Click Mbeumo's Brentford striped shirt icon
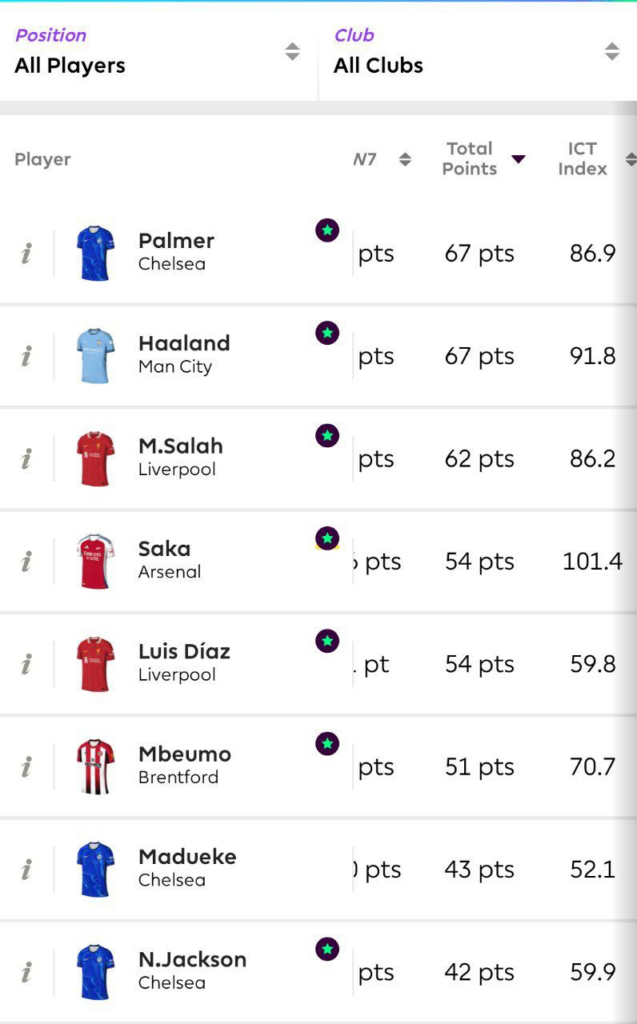Screen dimensions: 637x1024 click(96, 767)
